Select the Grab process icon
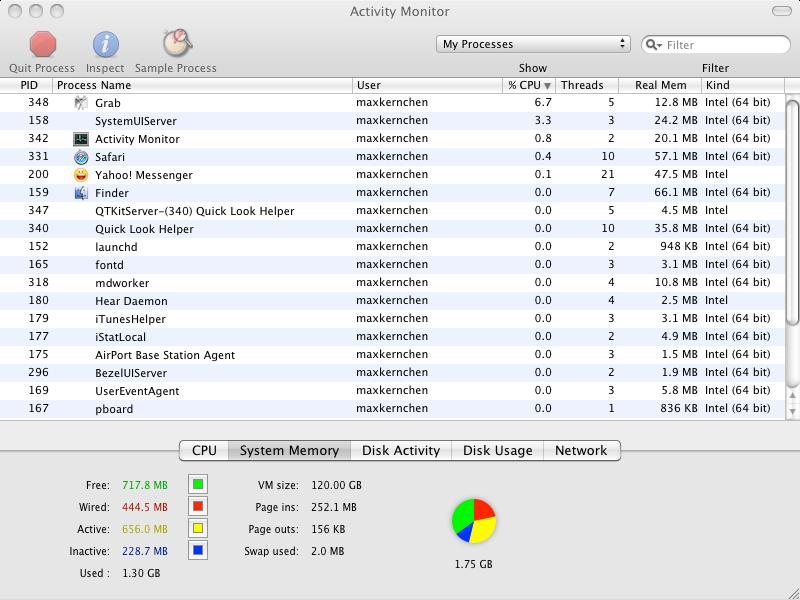Image resolution: width=800 pixels, height=600 pixels. [x=81, y=103]
